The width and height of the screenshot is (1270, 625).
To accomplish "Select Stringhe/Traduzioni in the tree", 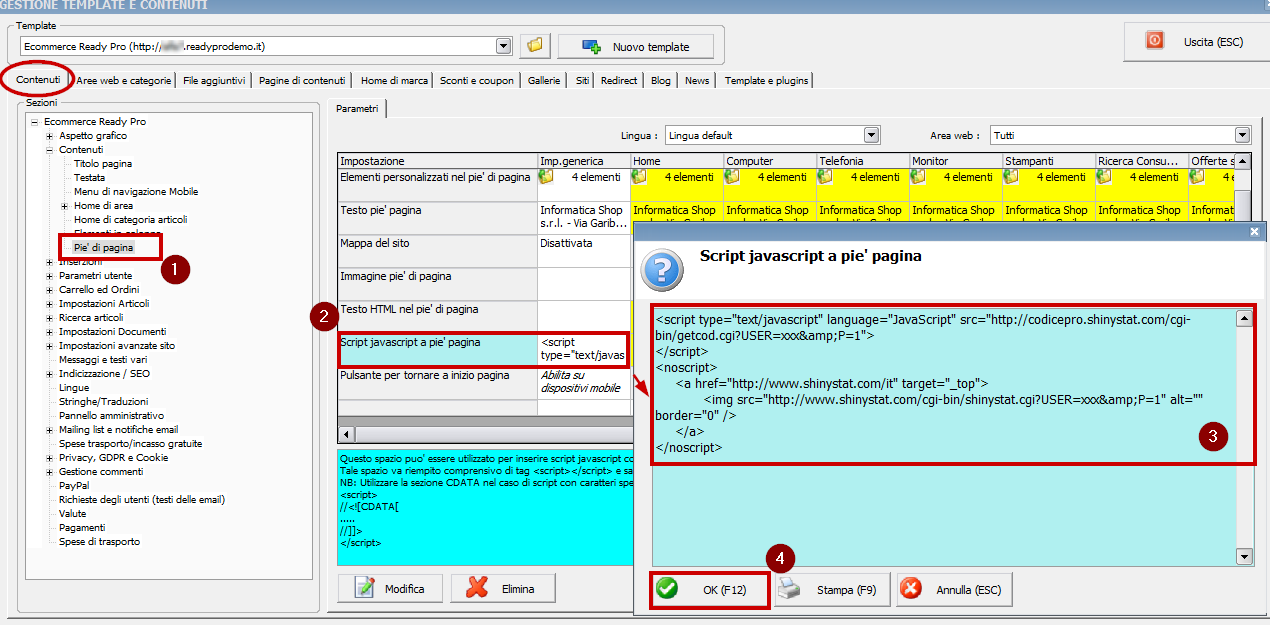I will 104,402.
